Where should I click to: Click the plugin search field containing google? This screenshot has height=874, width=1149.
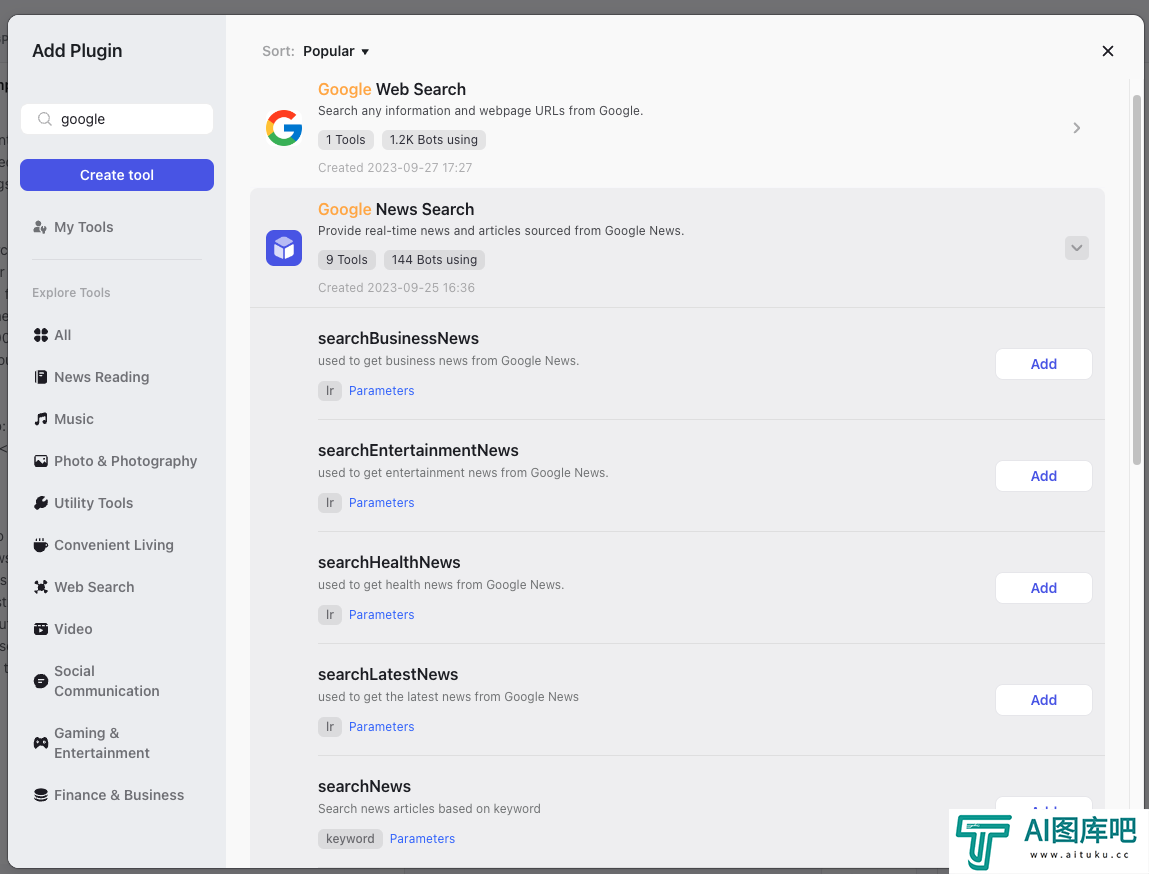(117, 119)
